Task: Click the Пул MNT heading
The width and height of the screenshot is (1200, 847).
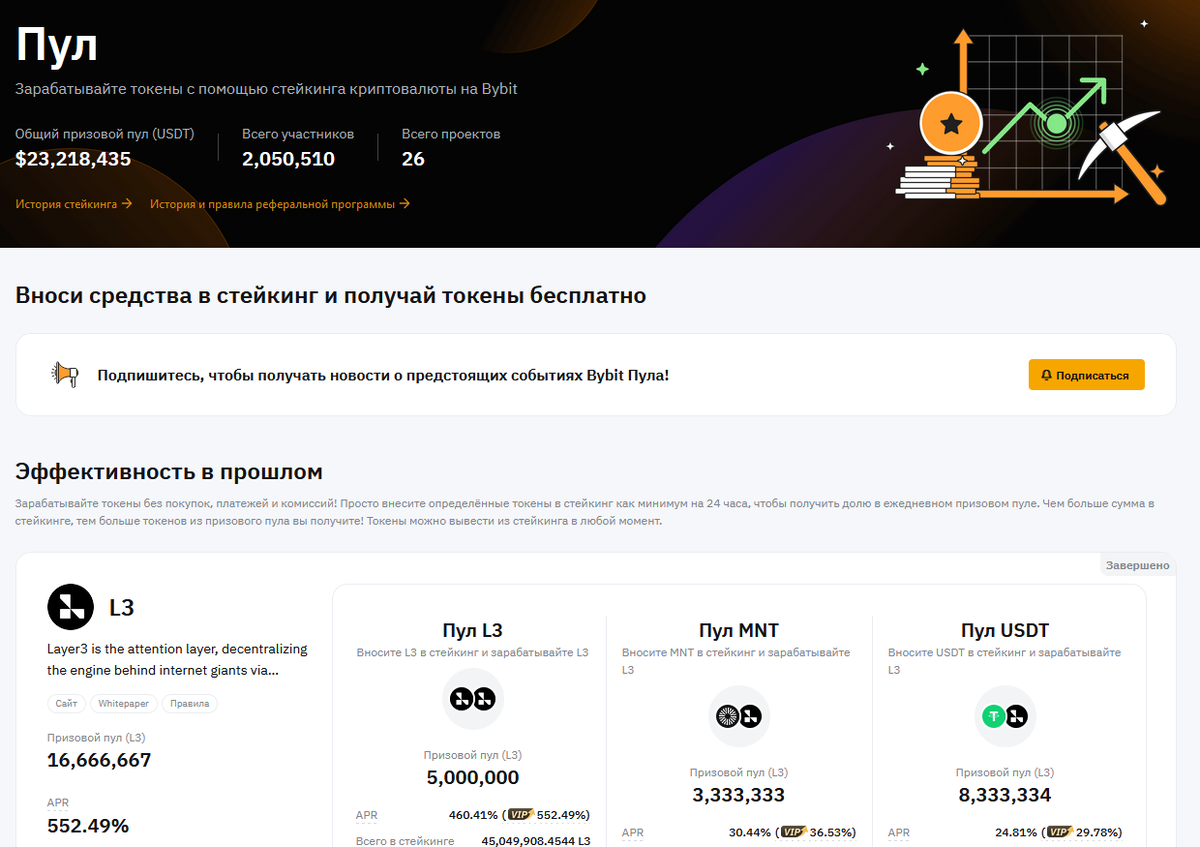Action: coord(739,630)
